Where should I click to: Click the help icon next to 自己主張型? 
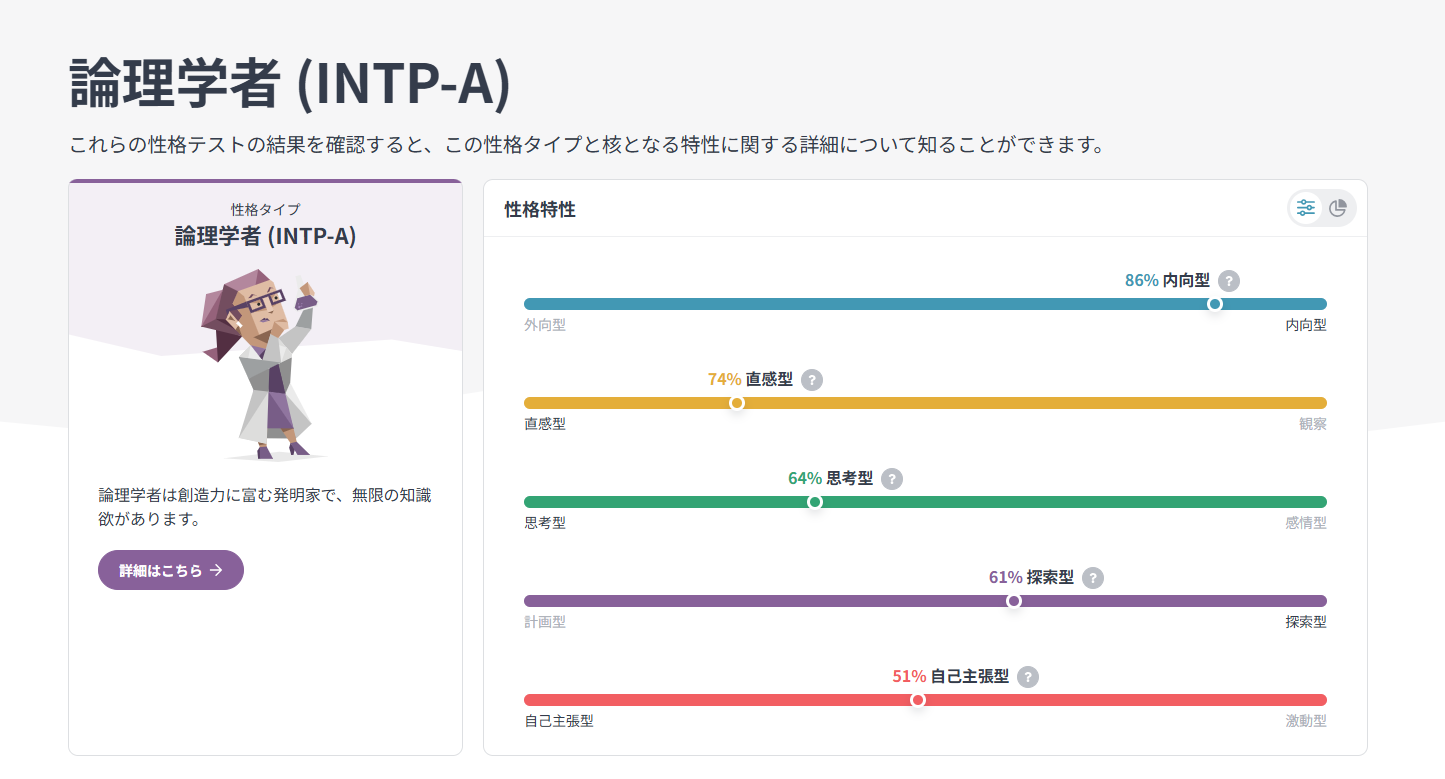[x=1028, y=677]
